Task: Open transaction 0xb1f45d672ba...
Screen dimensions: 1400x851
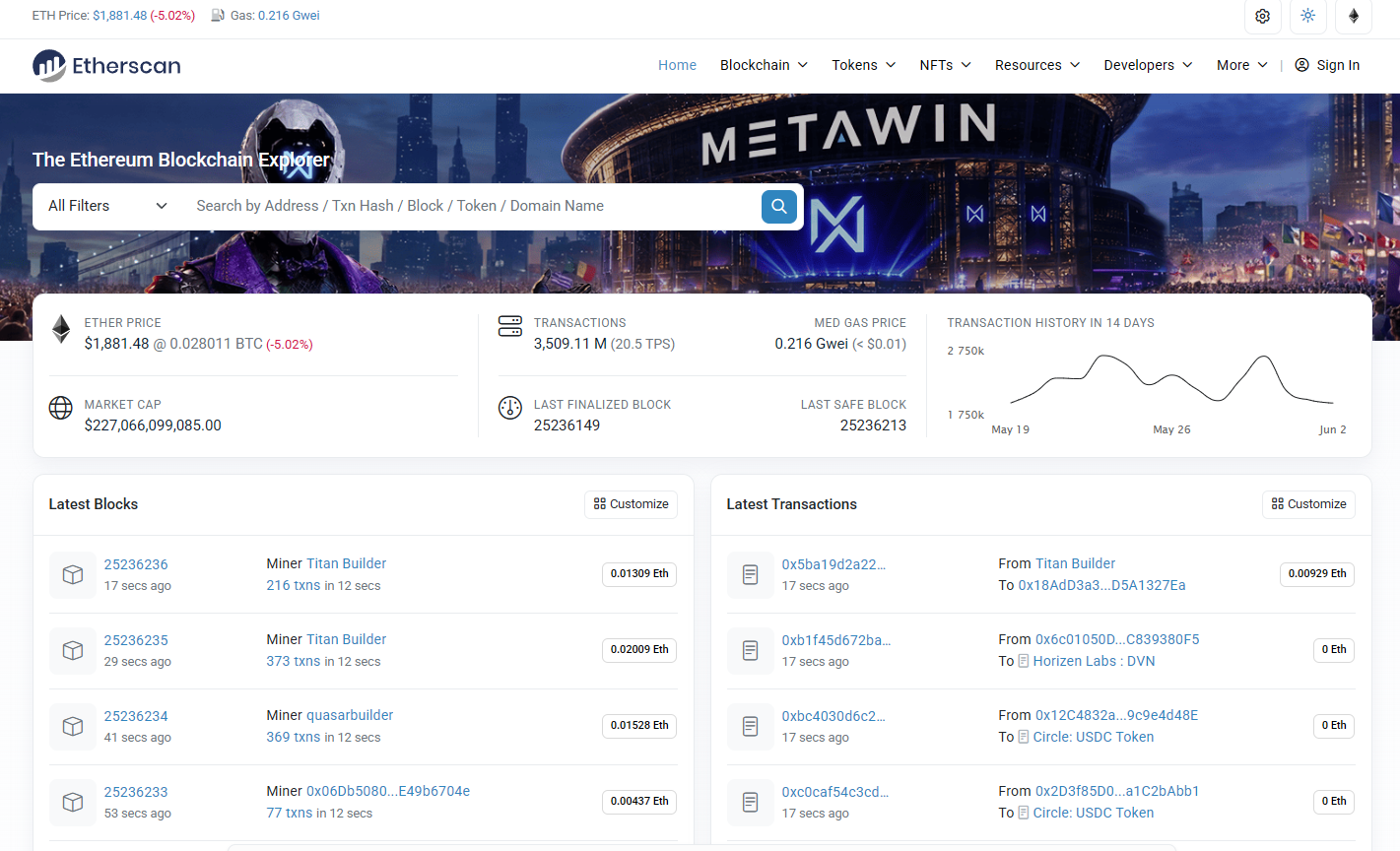Action: (x=836, y=640)
